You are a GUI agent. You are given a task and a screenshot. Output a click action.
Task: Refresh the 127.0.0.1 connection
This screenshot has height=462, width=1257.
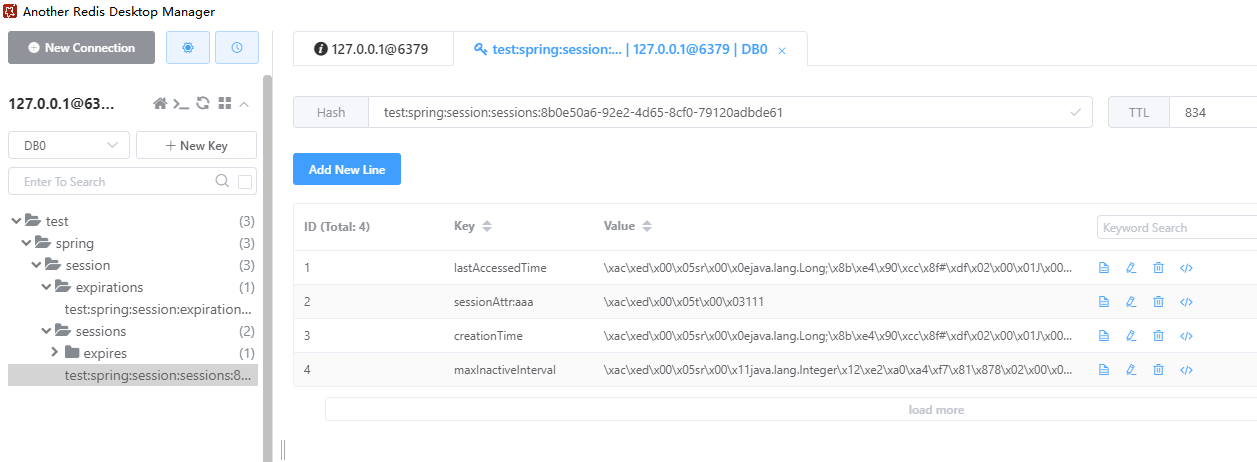203,103
